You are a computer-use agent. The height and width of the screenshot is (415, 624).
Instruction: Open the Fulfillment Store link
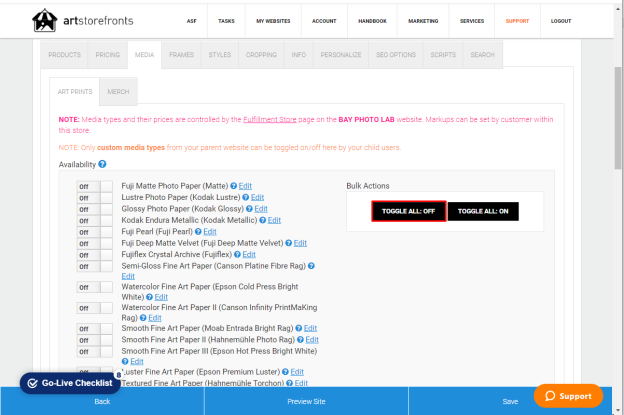pos(270,119)
